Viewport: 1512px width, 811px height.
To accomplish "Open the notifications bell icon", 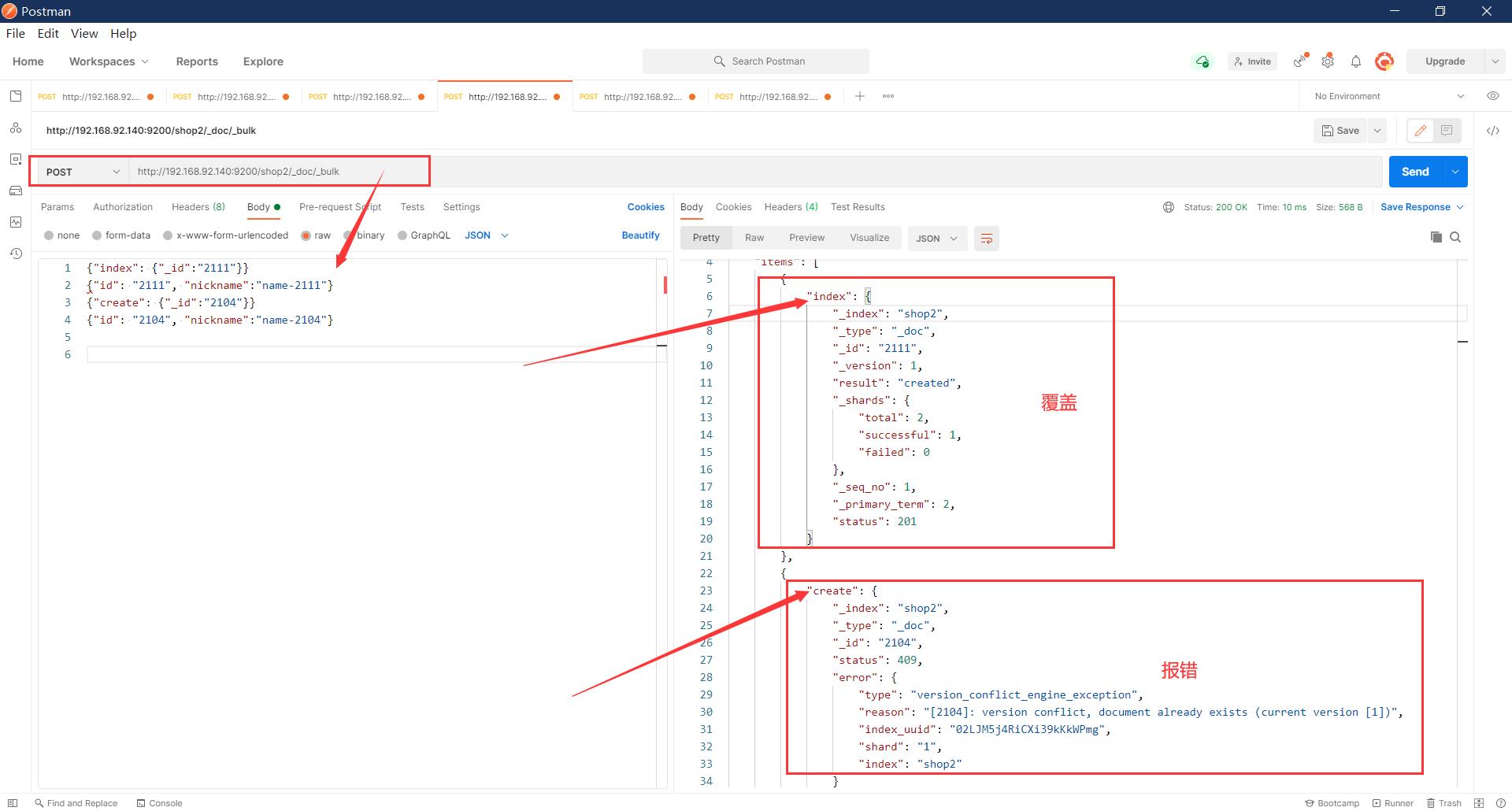I will [1355, 61].
